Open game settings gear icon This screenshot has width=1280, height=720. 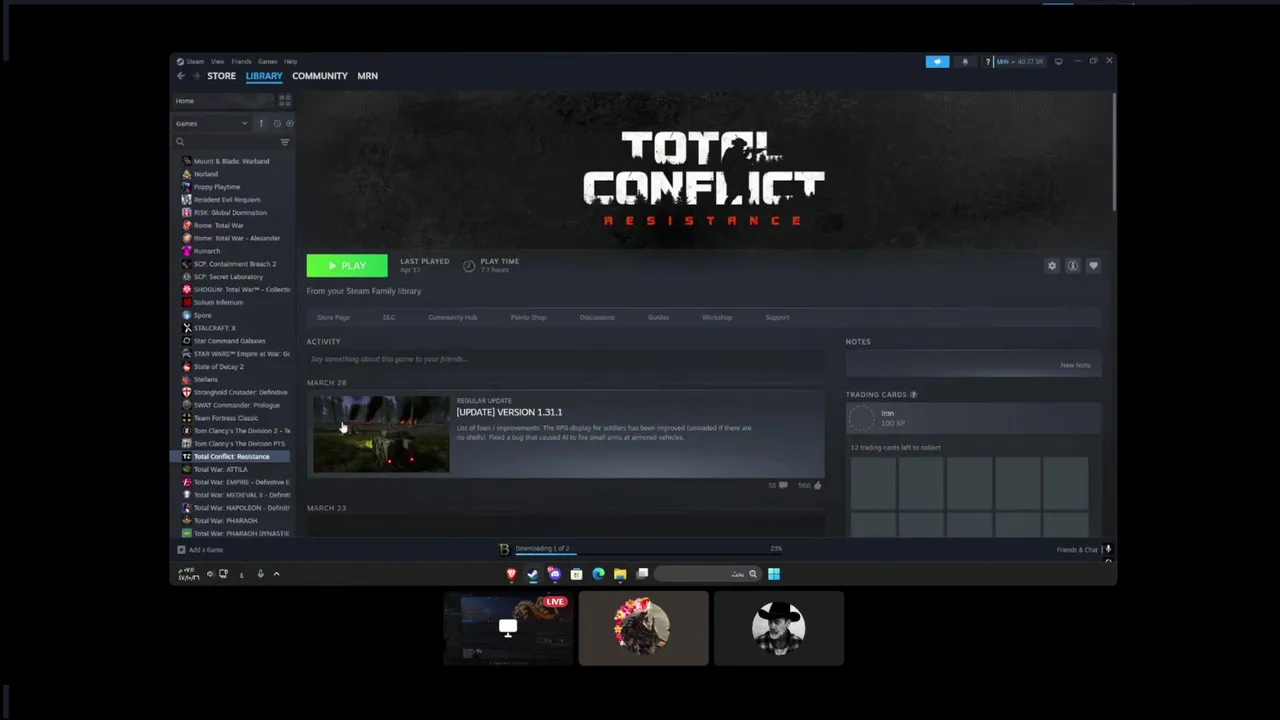pyautogui.click(x=1052, y=266)
